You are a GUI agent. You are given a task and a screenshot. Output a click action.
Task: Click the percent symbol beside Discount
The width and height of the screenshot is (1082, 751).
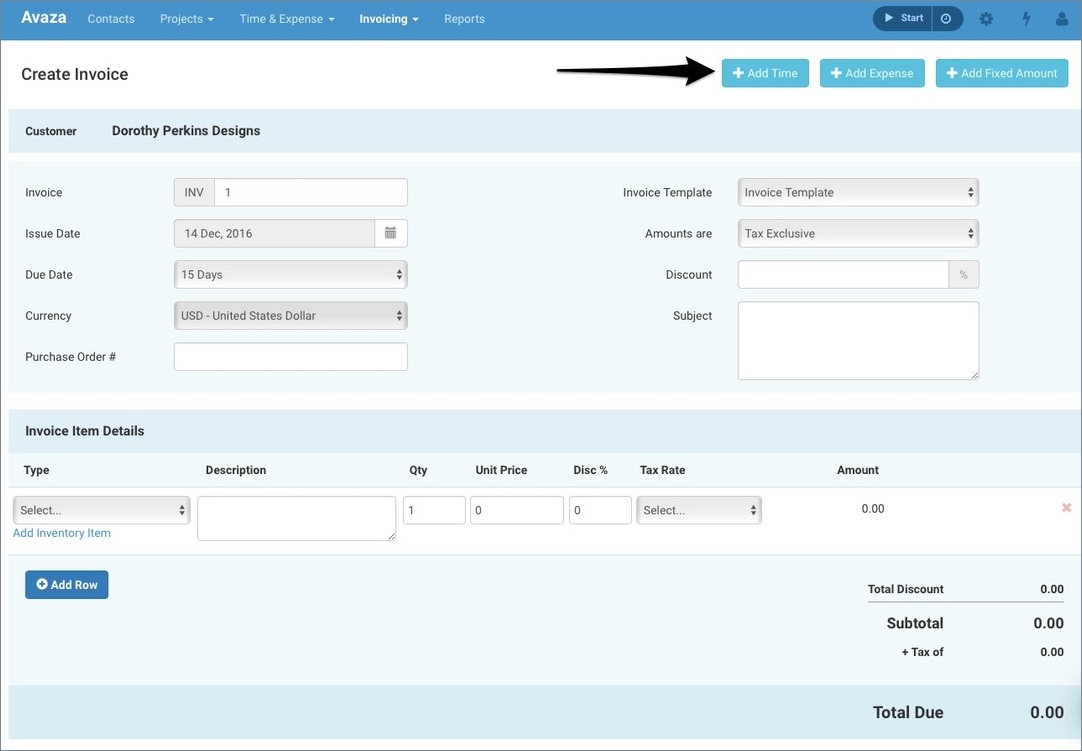coord(964,274)
